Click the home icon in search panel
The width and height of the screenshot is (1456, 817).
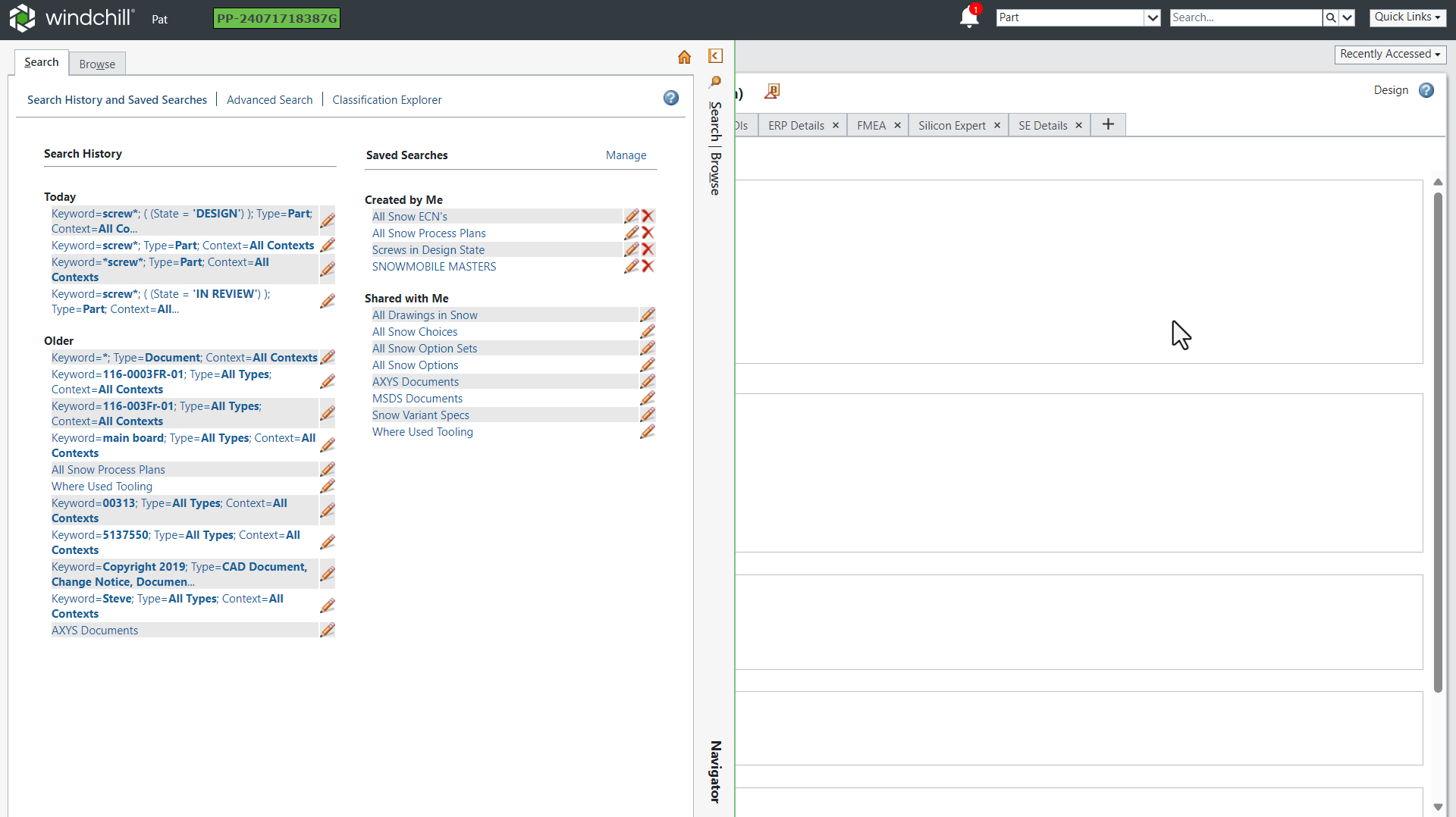click(x=684, y=57)
